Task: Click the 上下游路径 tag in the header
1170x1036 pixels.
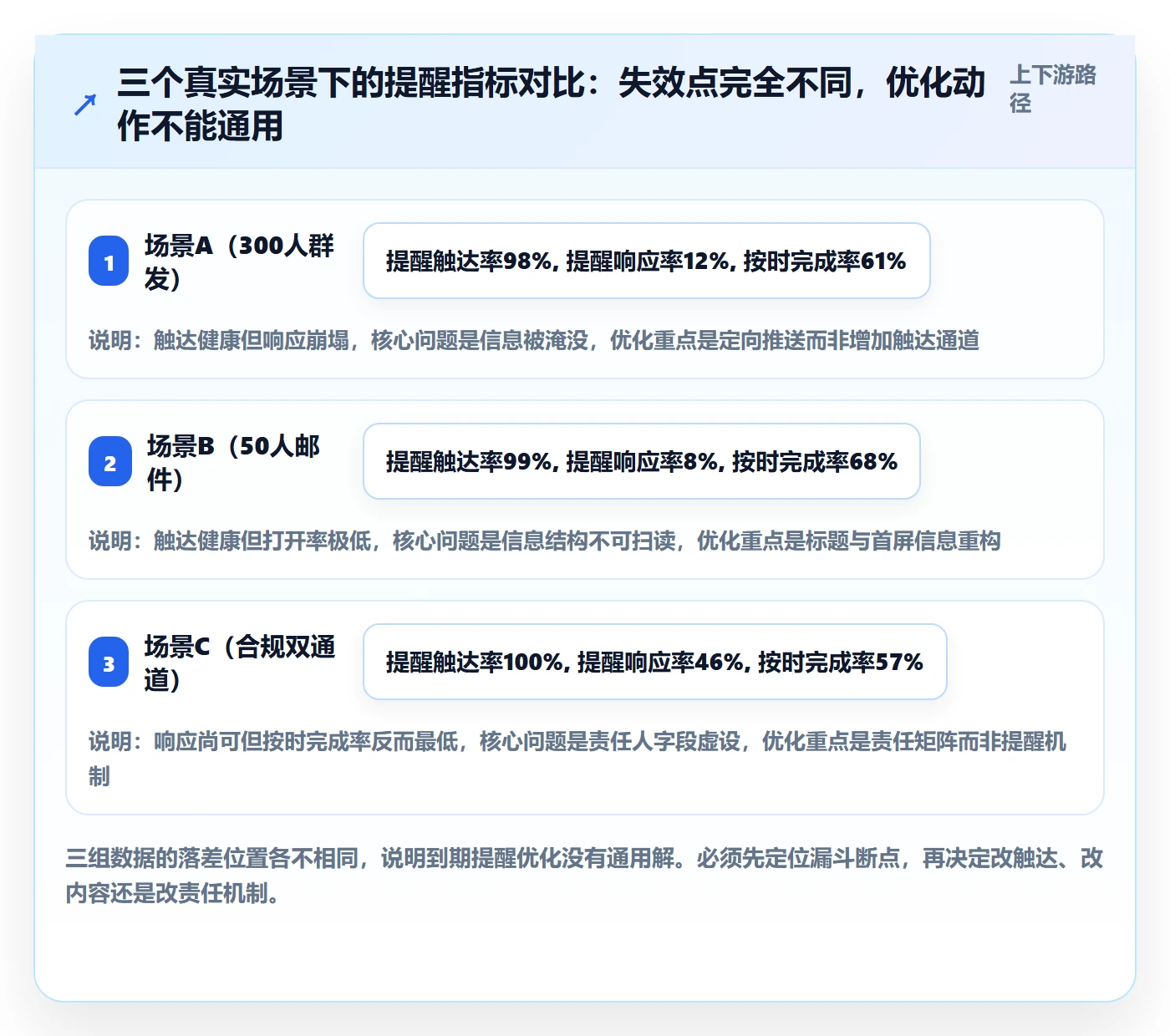Action: pos(1053,89)
